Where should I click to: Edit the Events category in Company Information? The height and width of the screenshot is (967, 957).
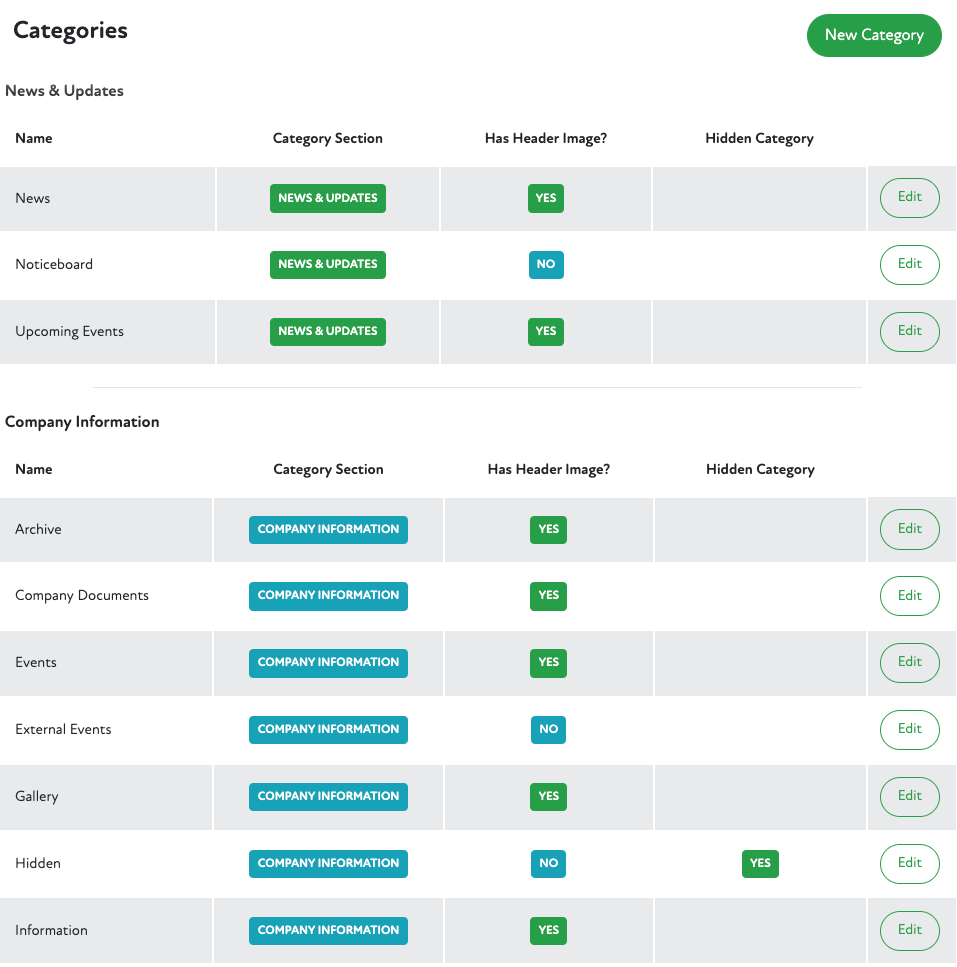click(x=909, y=663)
